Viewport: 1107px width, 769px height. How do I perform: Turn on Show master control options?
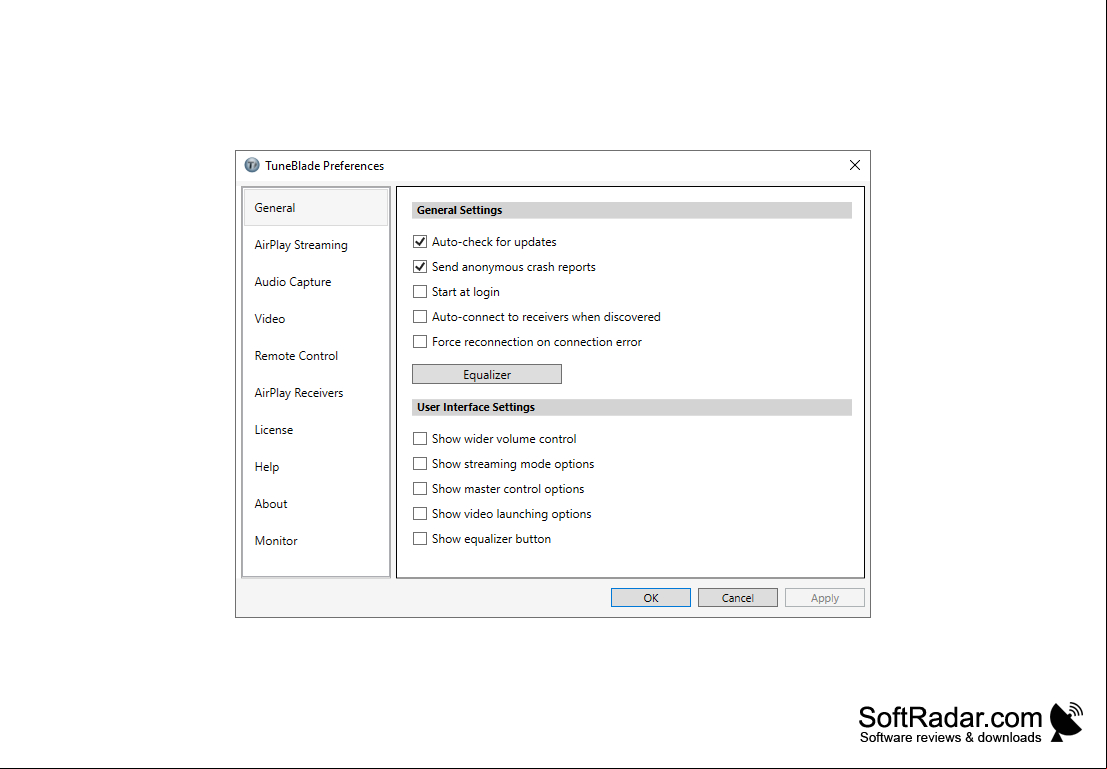click(420, 489)
